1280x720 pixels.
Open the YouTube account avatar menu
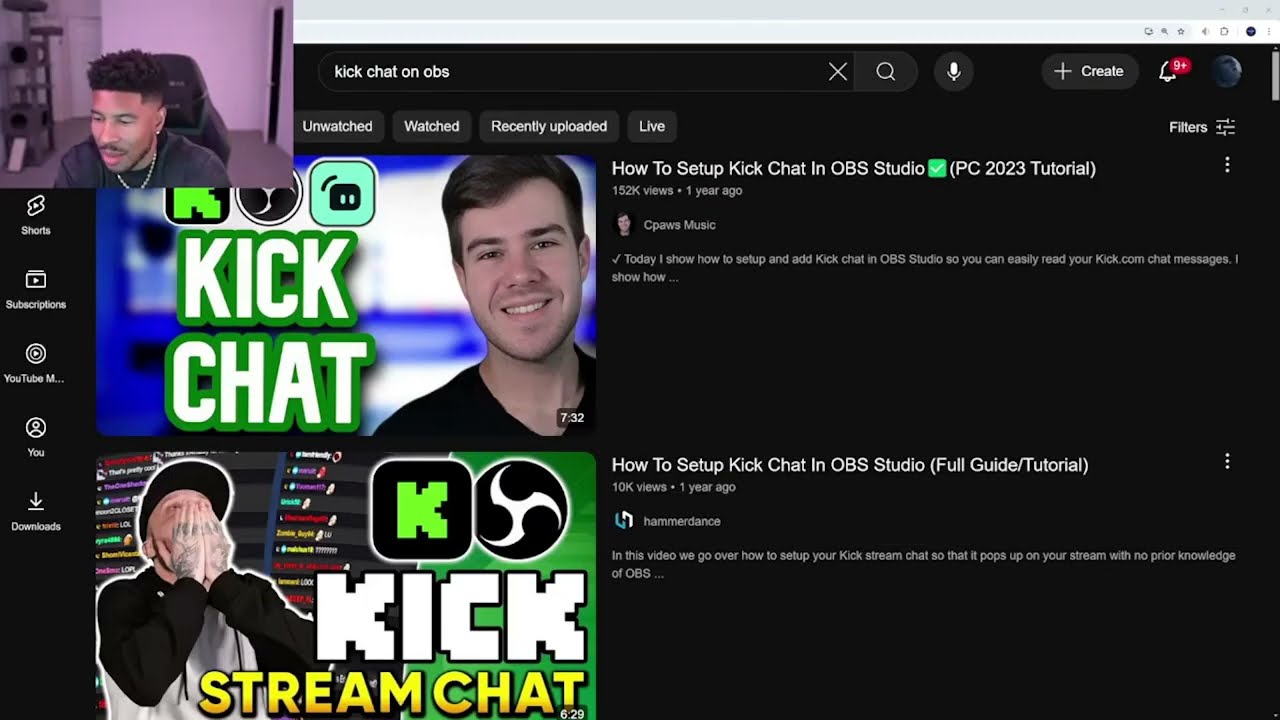(x=1226, y=71)
